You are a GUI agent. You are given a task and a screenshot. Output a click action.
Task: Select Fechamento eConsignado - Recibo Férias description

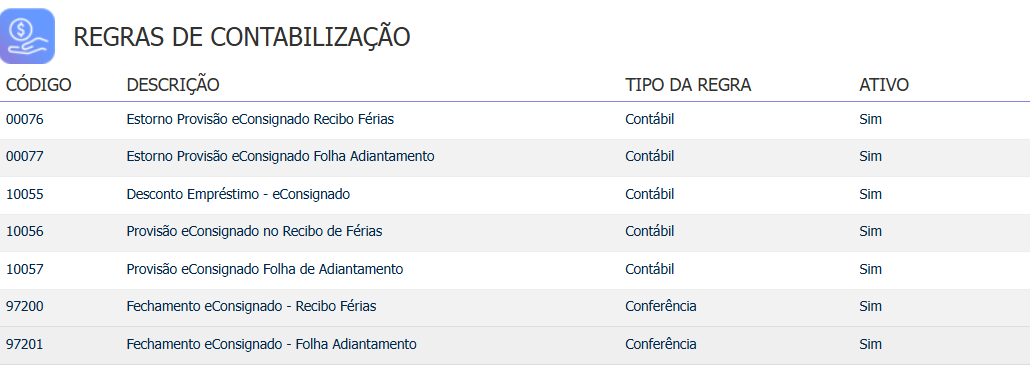click(251, 307)
